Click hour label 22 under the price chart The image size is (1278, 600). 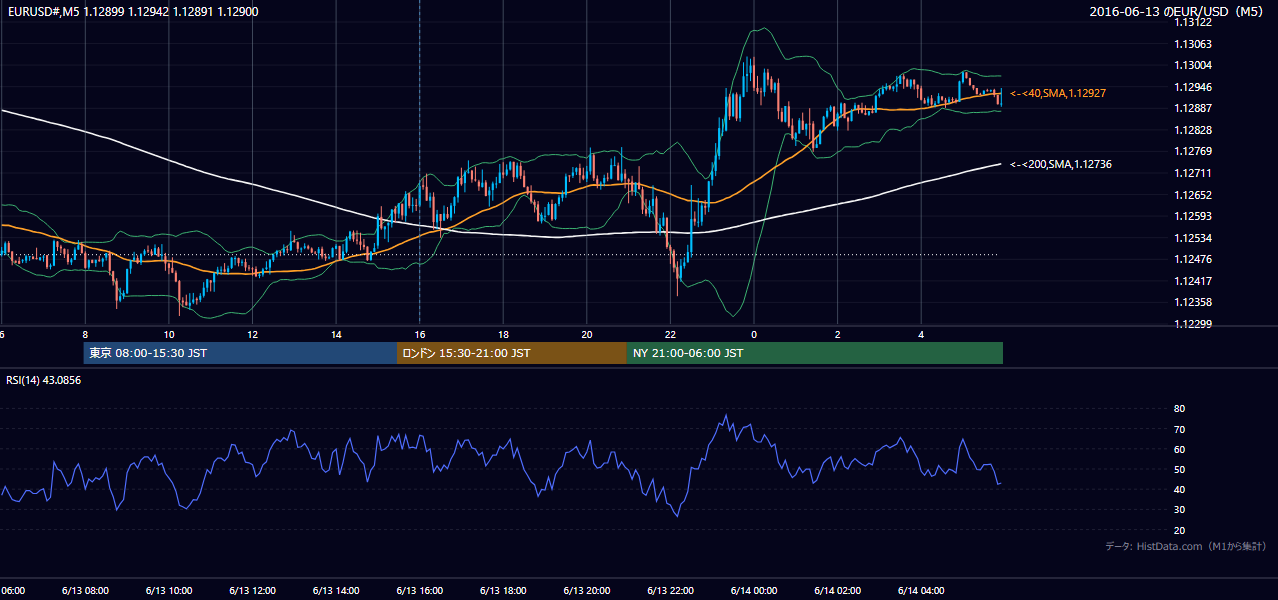pyautogui.click(x=670, y=335)
